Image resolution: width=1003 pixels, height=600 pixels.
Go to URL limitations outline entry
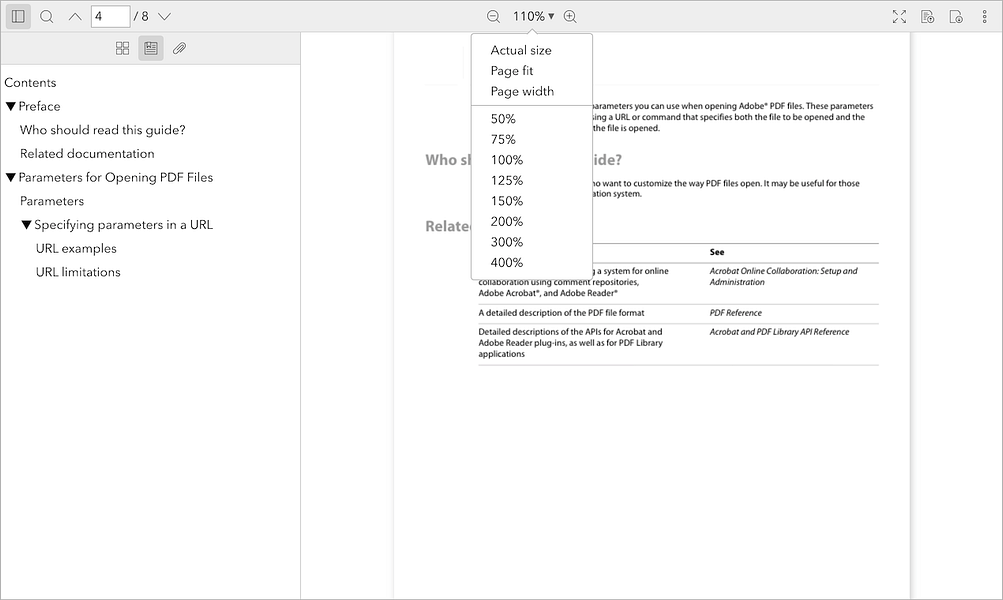78,272
